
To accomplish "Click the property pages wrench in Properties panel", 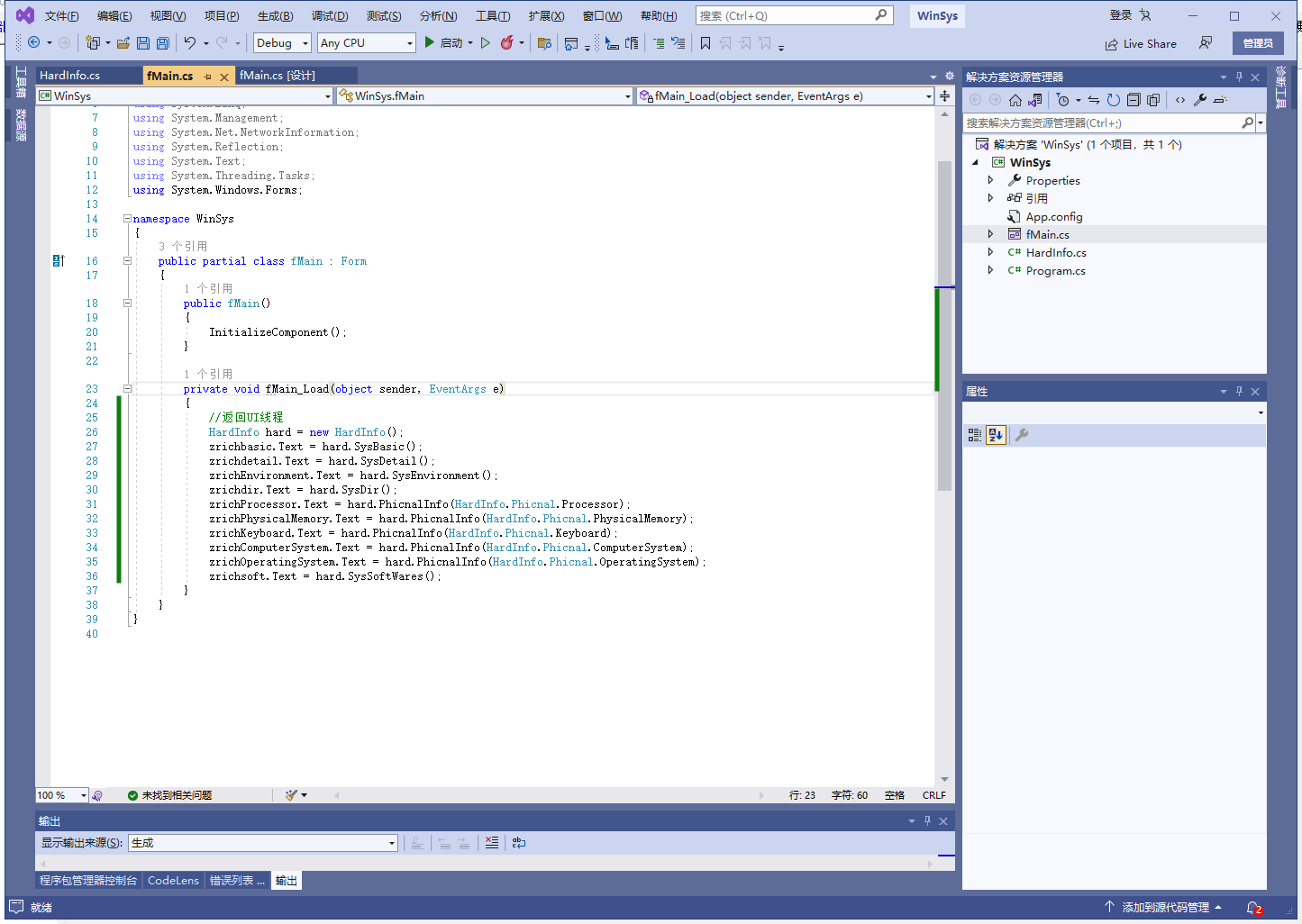I will [x=1022, y=435].
